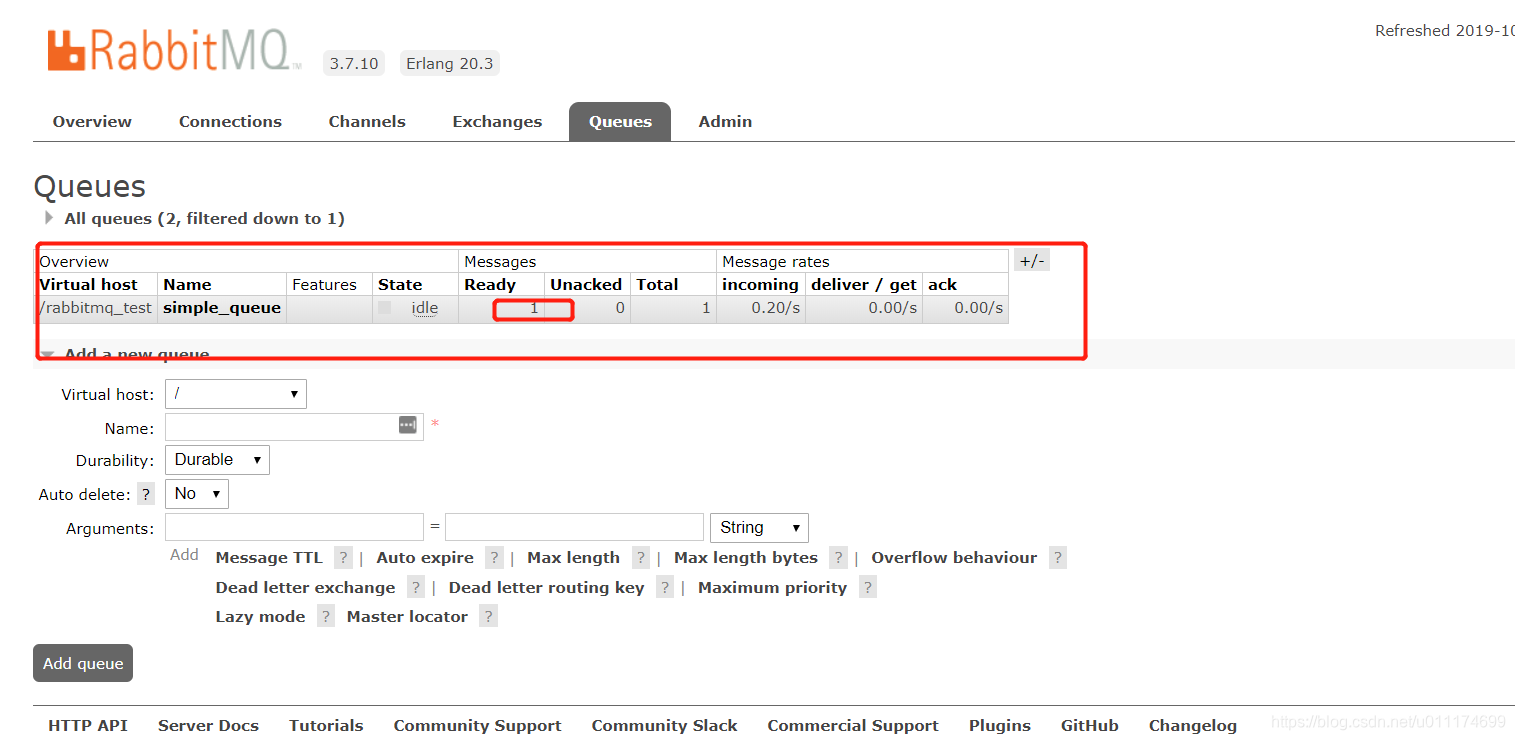Screen dimensions: 1515x740
Task: Open the Server Docs footer link
Action: (x=208, y=726)
